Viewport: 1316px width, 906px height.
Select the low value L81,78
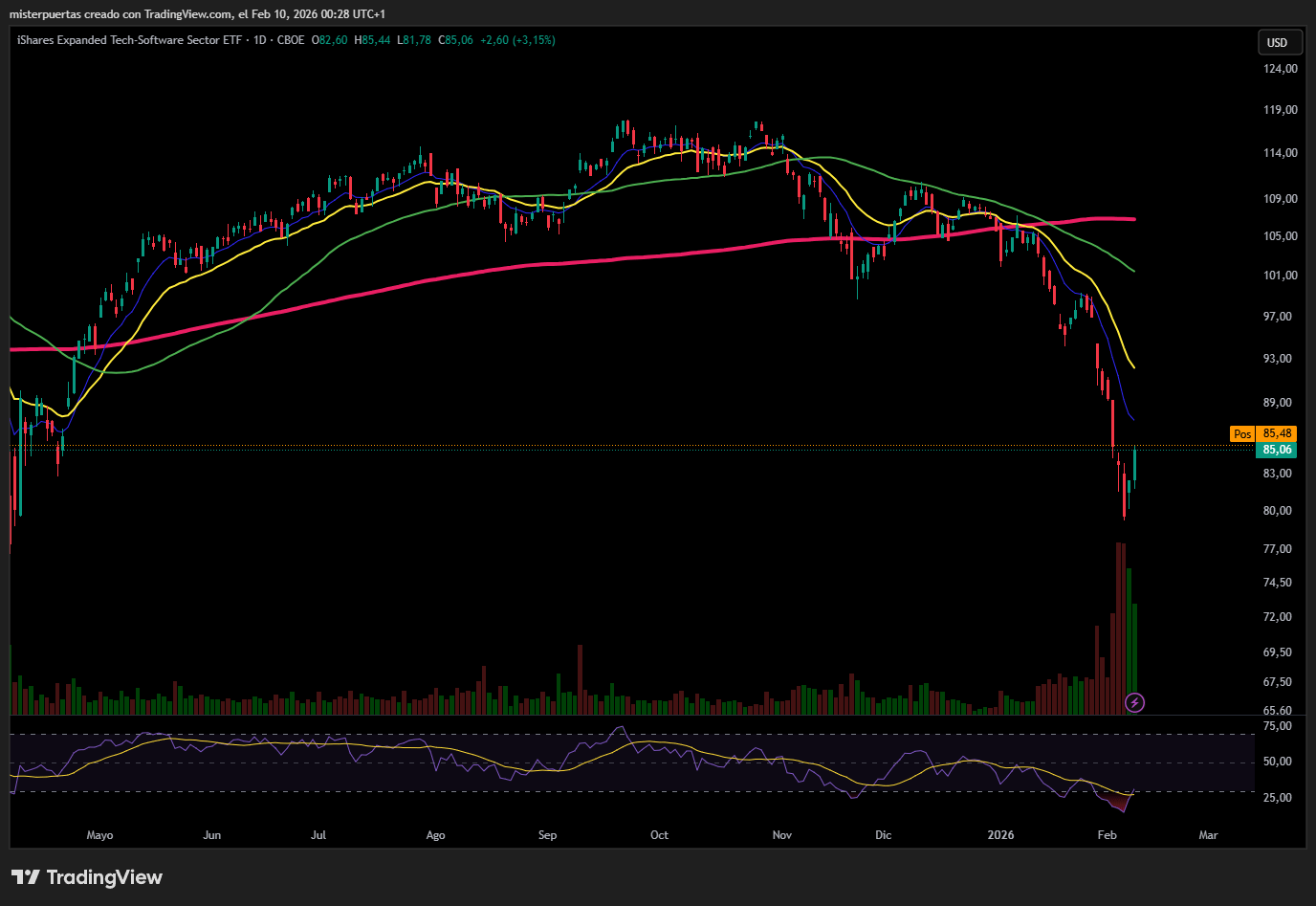point(414,40)
